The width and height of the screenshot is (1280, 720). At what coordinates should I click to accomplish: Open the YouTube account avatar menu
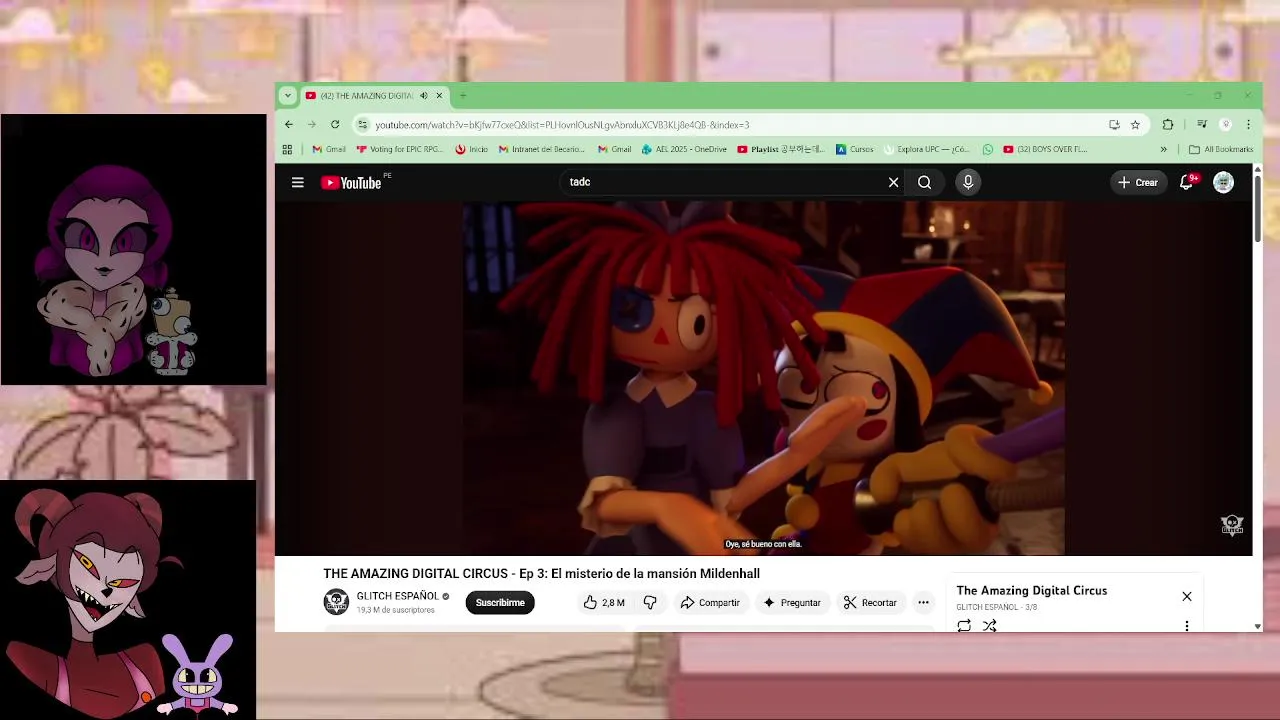(1223, 182)
